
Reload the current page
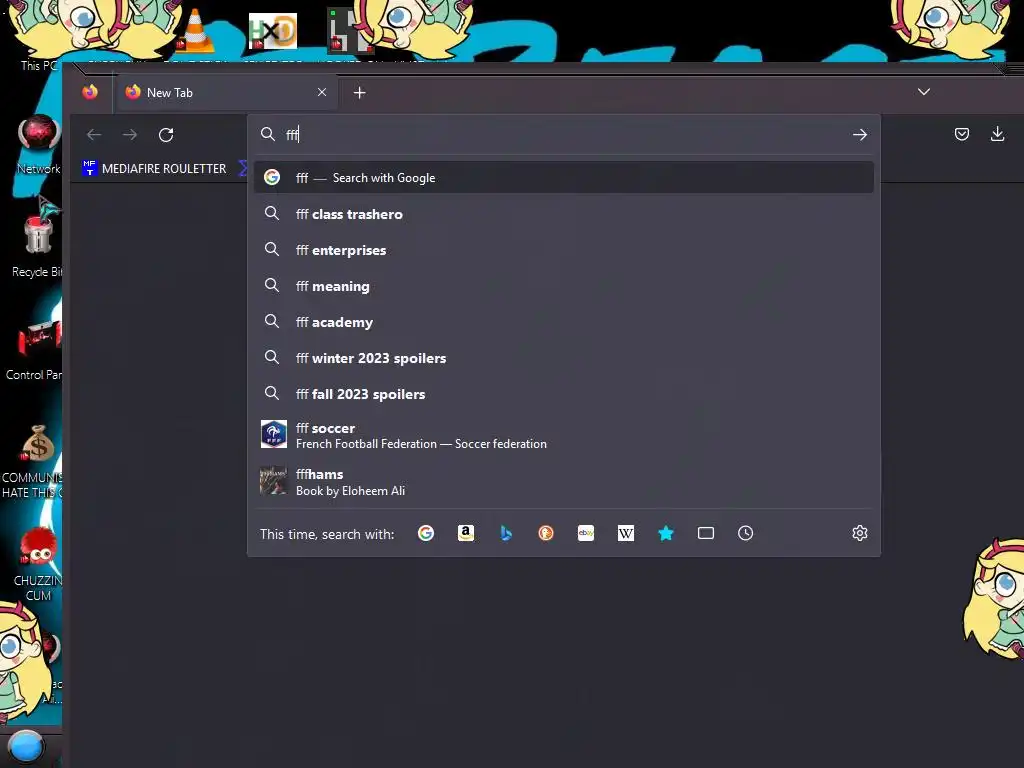click(166, 135)
